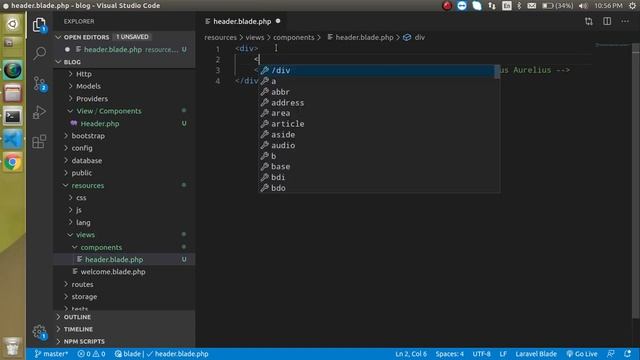Click the Open Changes icon in editor toolbar
This screenshot has height=360, width=640.
[589, 21]
